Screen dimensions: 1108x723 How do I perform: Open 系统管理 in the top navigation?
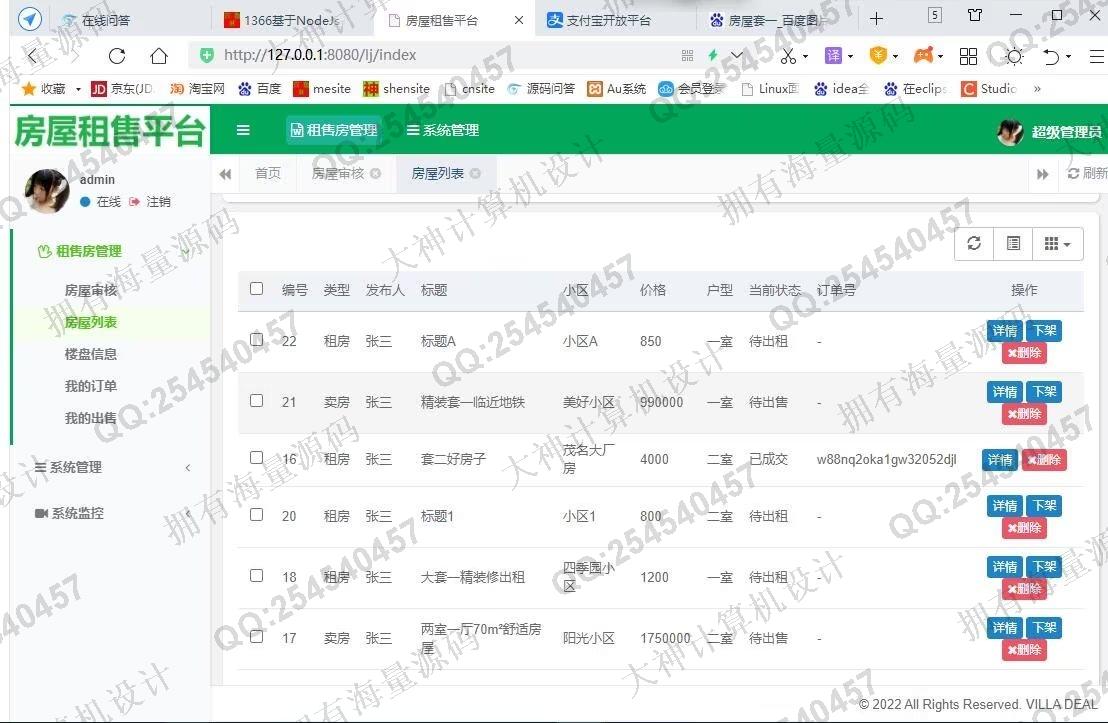click(x=443, y=130)
